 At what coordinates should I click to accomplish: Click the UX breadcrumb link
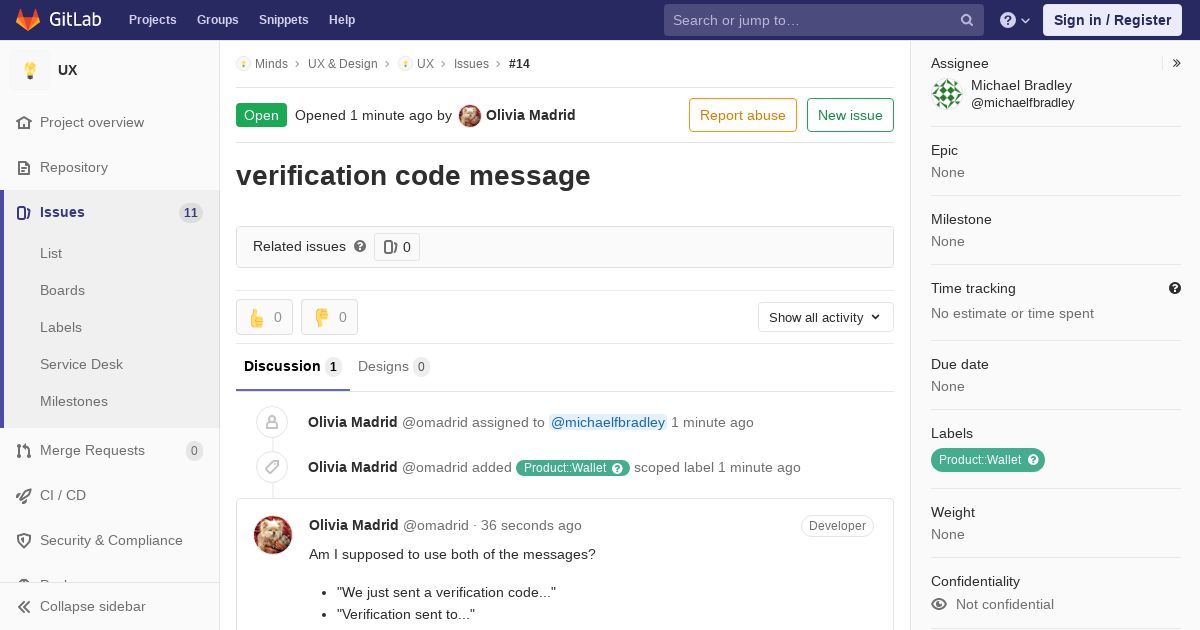click(425, 63)
